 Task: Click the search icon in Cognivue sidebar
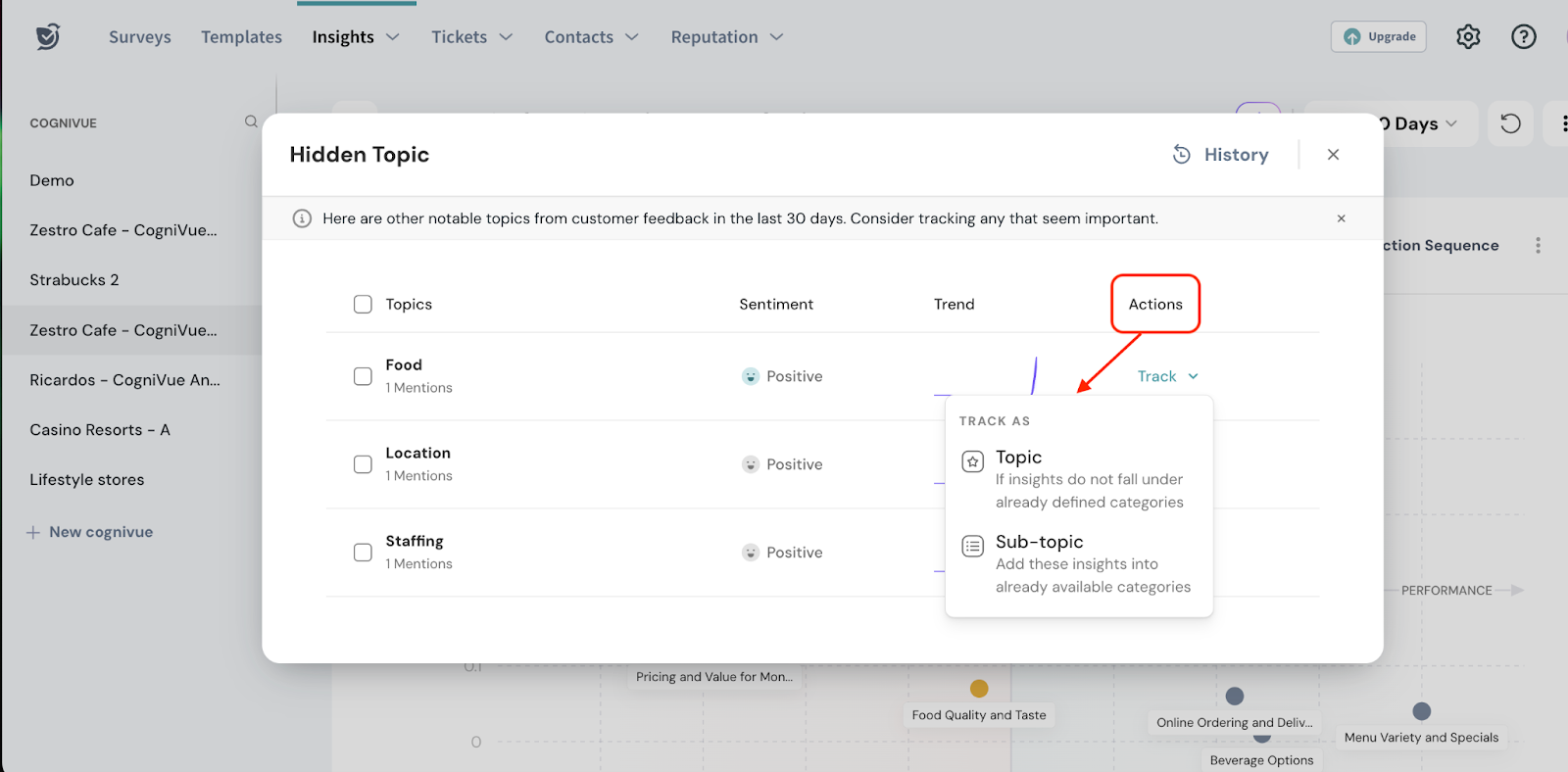(x=251, y=121)
